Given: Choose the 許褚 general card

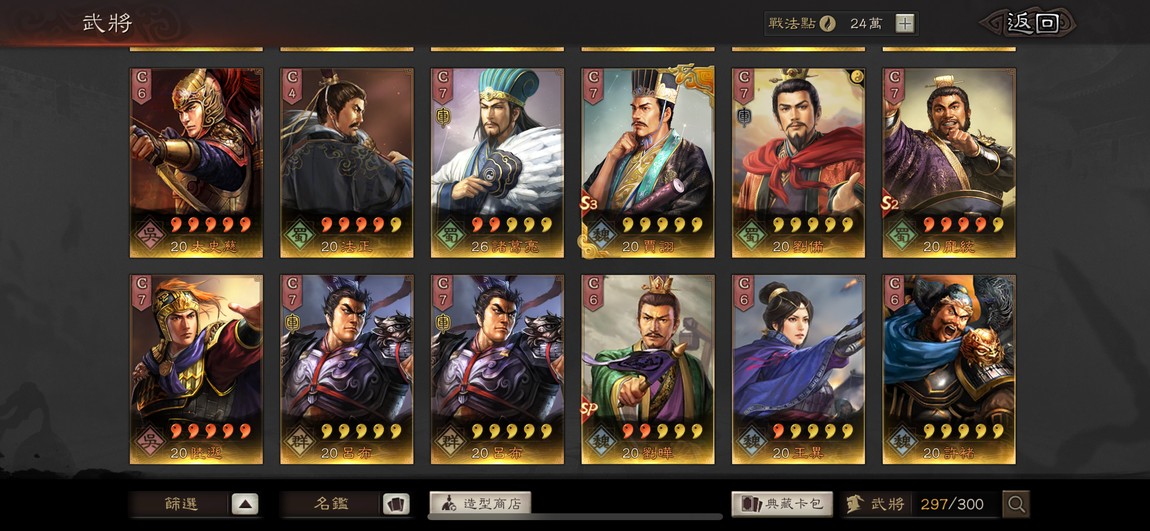Looking at the screenshot, I should [x=949, y=370].
